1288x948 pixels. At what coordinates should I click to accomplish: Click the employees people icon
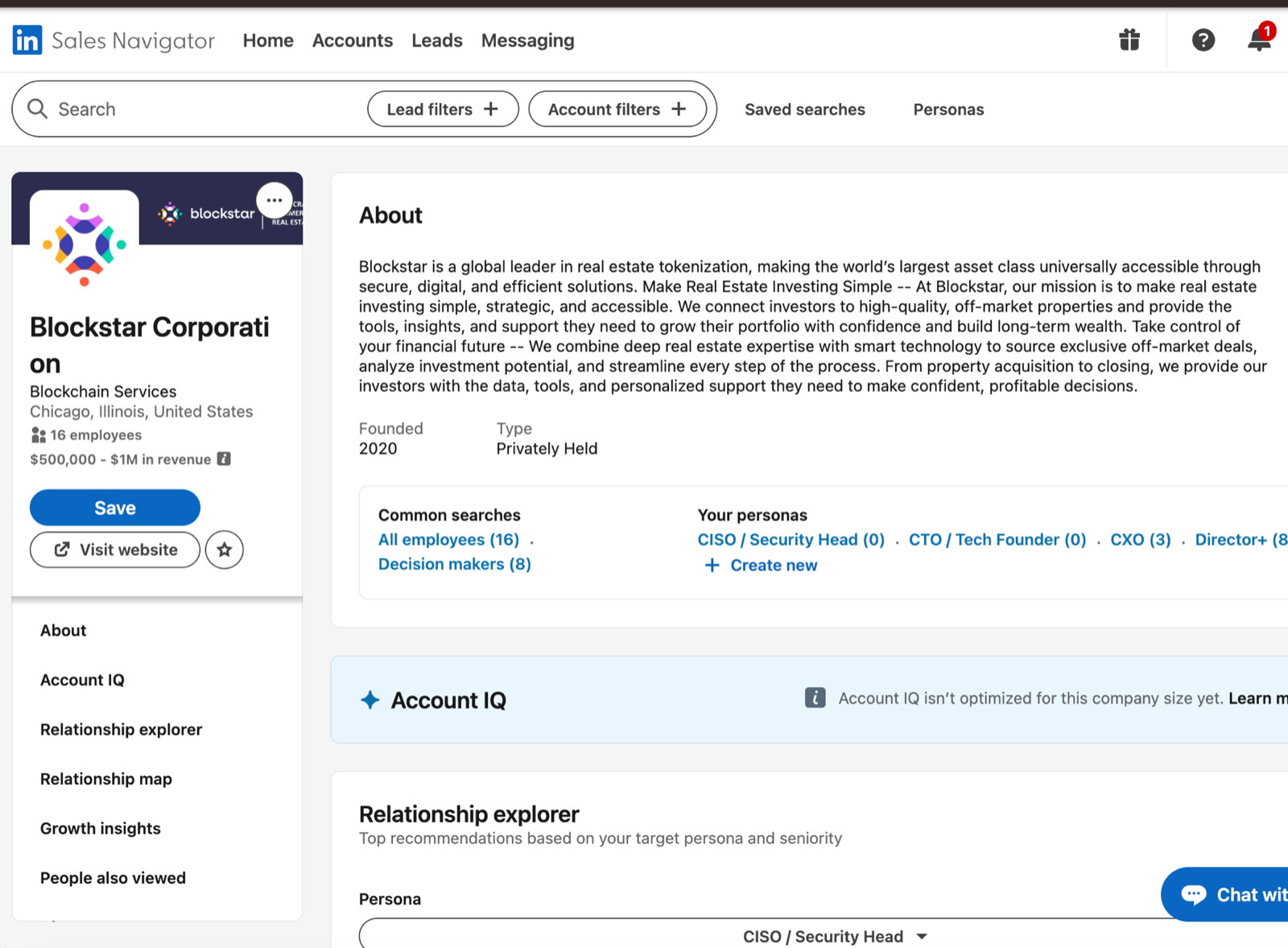point(38,435)
